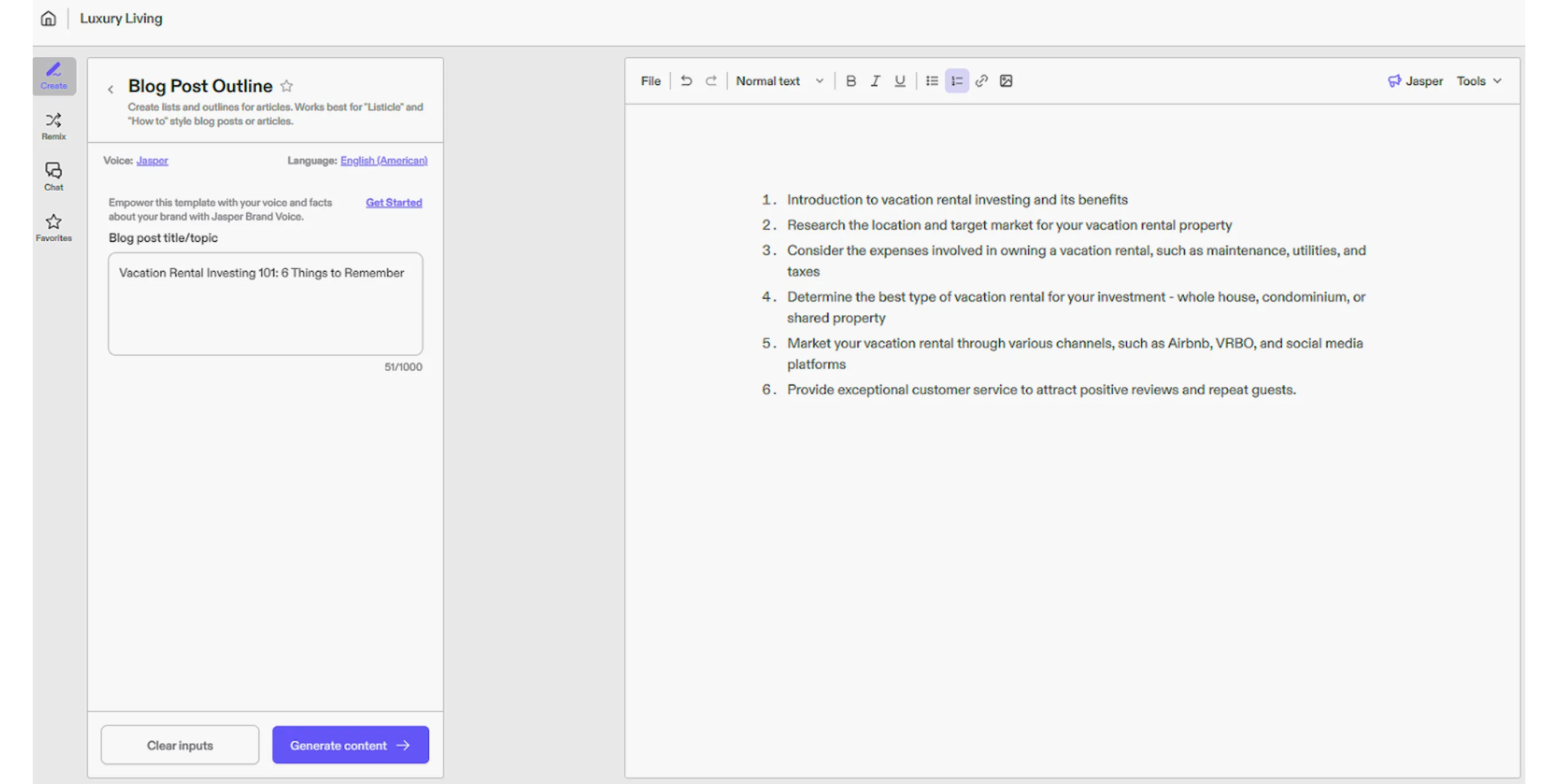Favorite the Blog Post Outline template

[287, 86]
